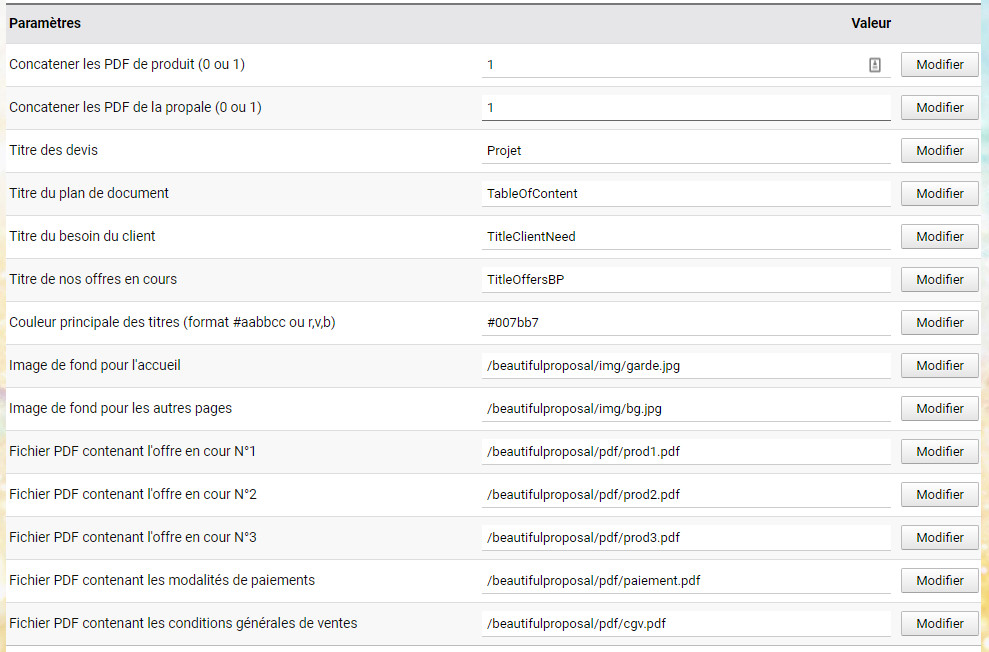Select the modalités de paiements label
Image resolution: width=989 pixels, height=652 pixels.
point(161,580)
